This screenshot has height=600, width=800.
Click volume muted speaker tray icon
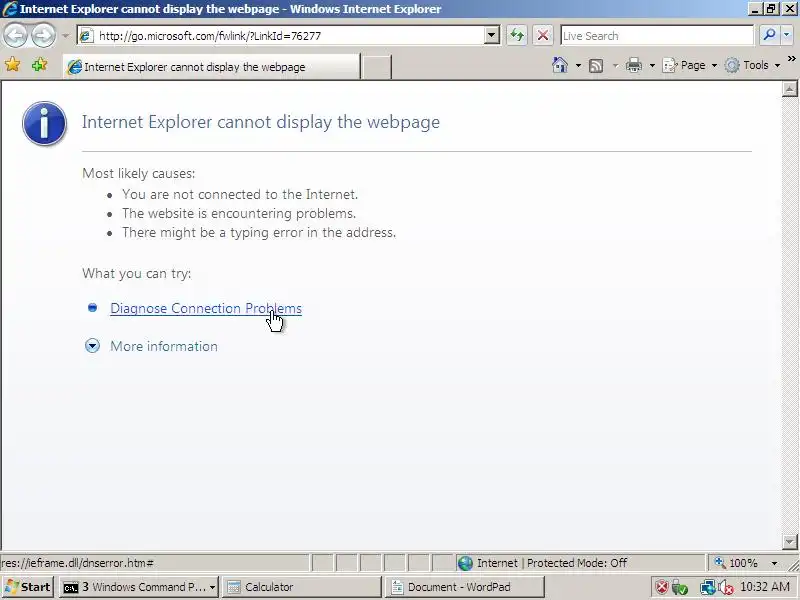coord(725,588)
